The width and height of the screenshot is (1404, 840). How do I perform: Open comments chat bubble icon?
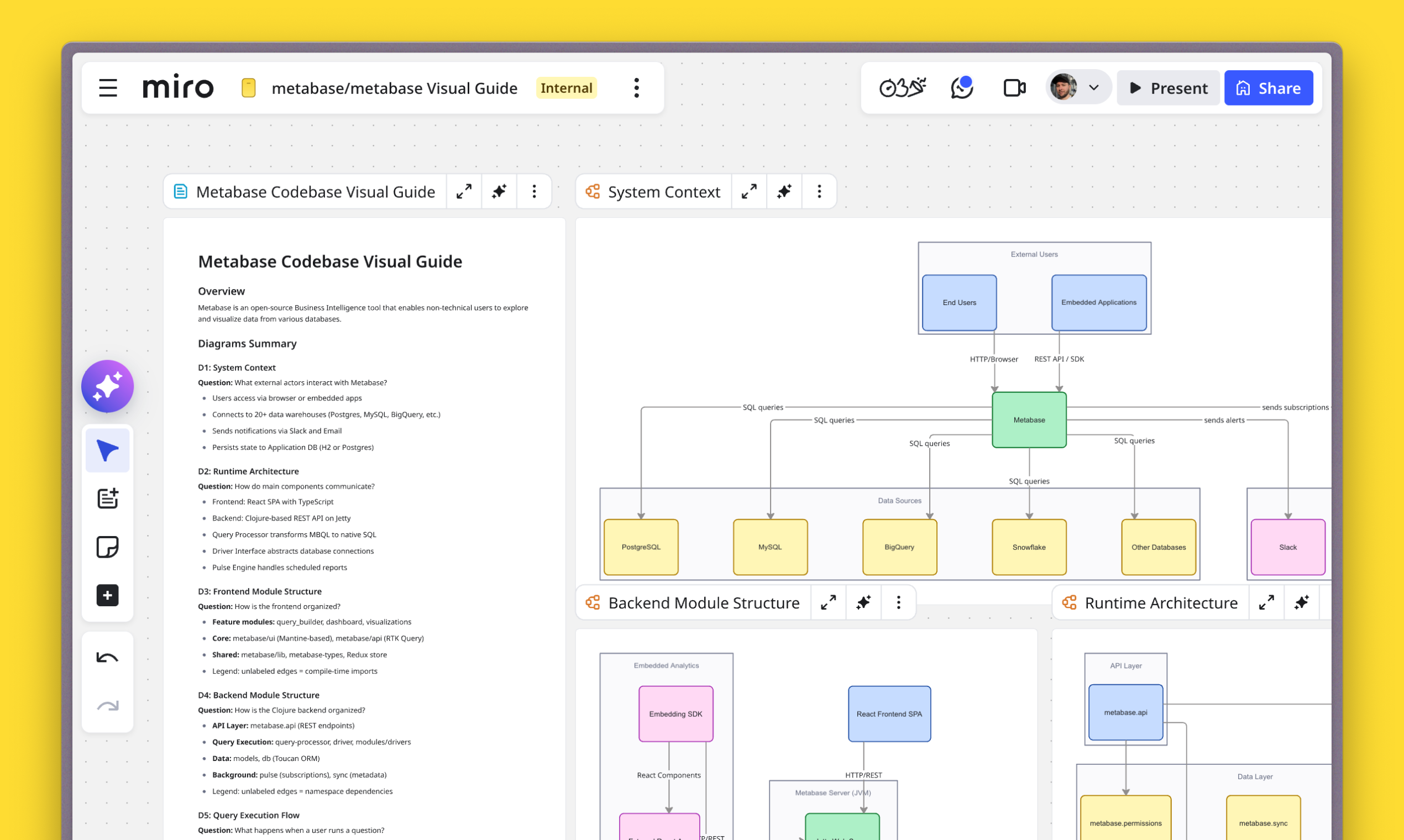[x=962, y=88]
